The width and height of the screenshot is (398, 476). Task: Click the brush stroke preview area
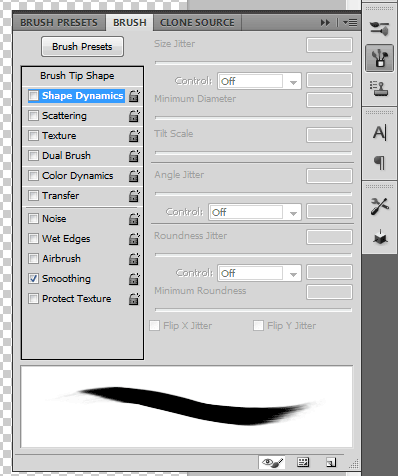click(187, 407)
